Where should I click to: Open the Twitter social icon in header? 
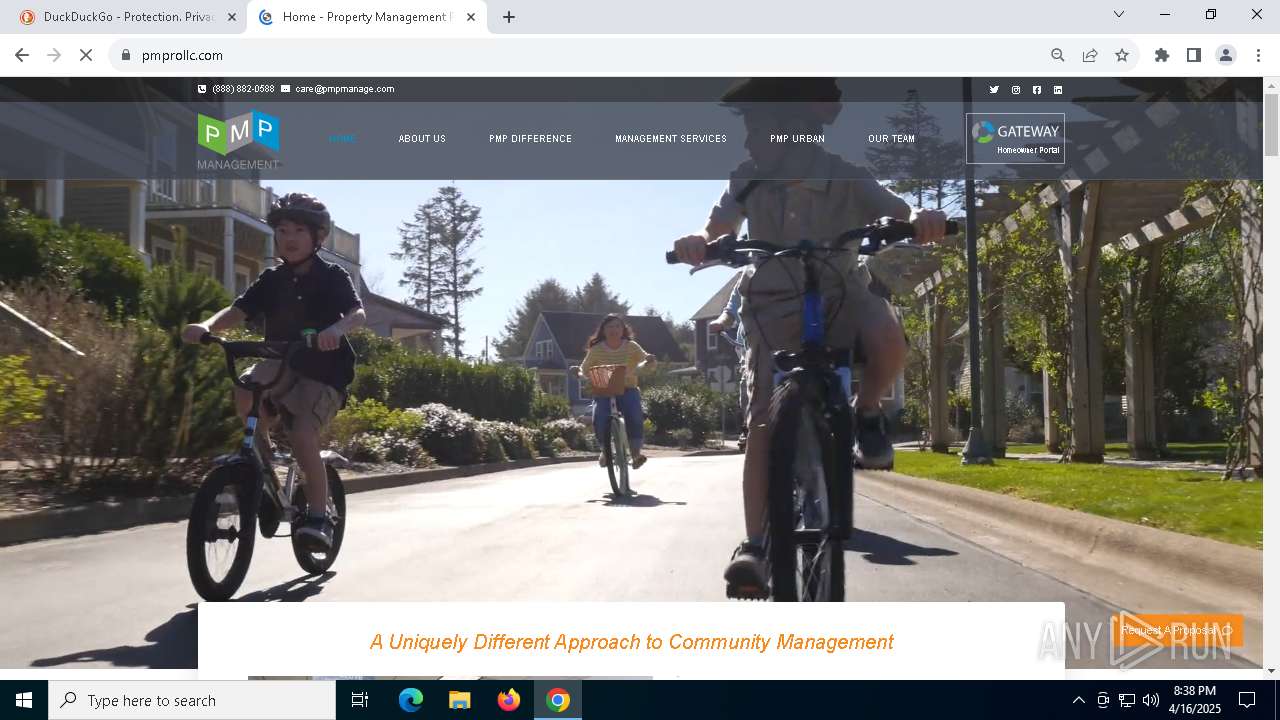994,90
